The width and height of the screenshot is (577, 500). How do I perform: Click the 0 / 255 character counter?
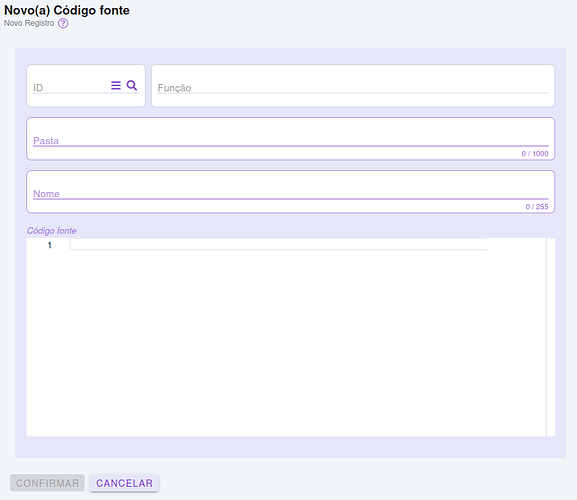(x=537, y=207)
